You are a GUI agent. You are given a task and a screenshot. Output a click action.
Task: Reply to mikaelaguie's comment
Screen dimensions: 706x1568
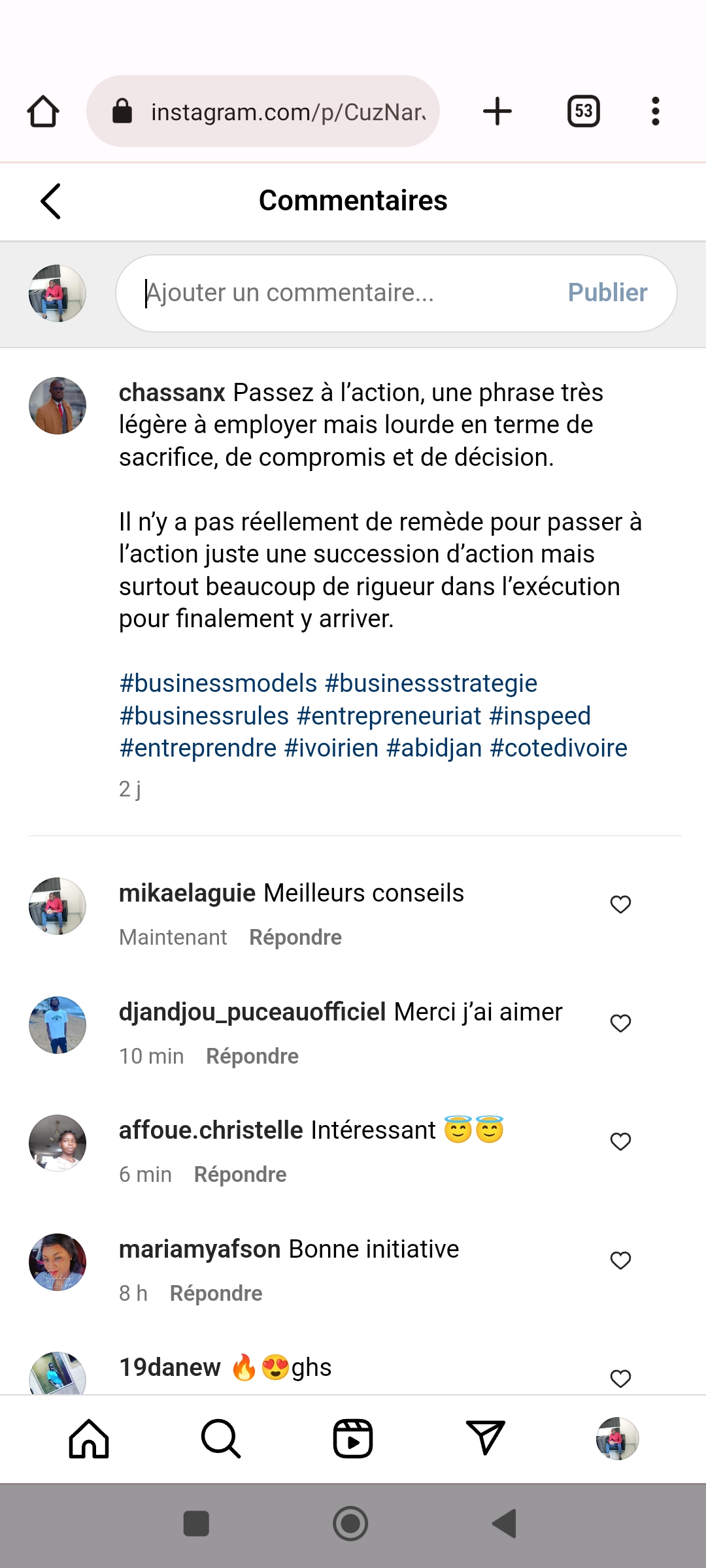[295, 938]
